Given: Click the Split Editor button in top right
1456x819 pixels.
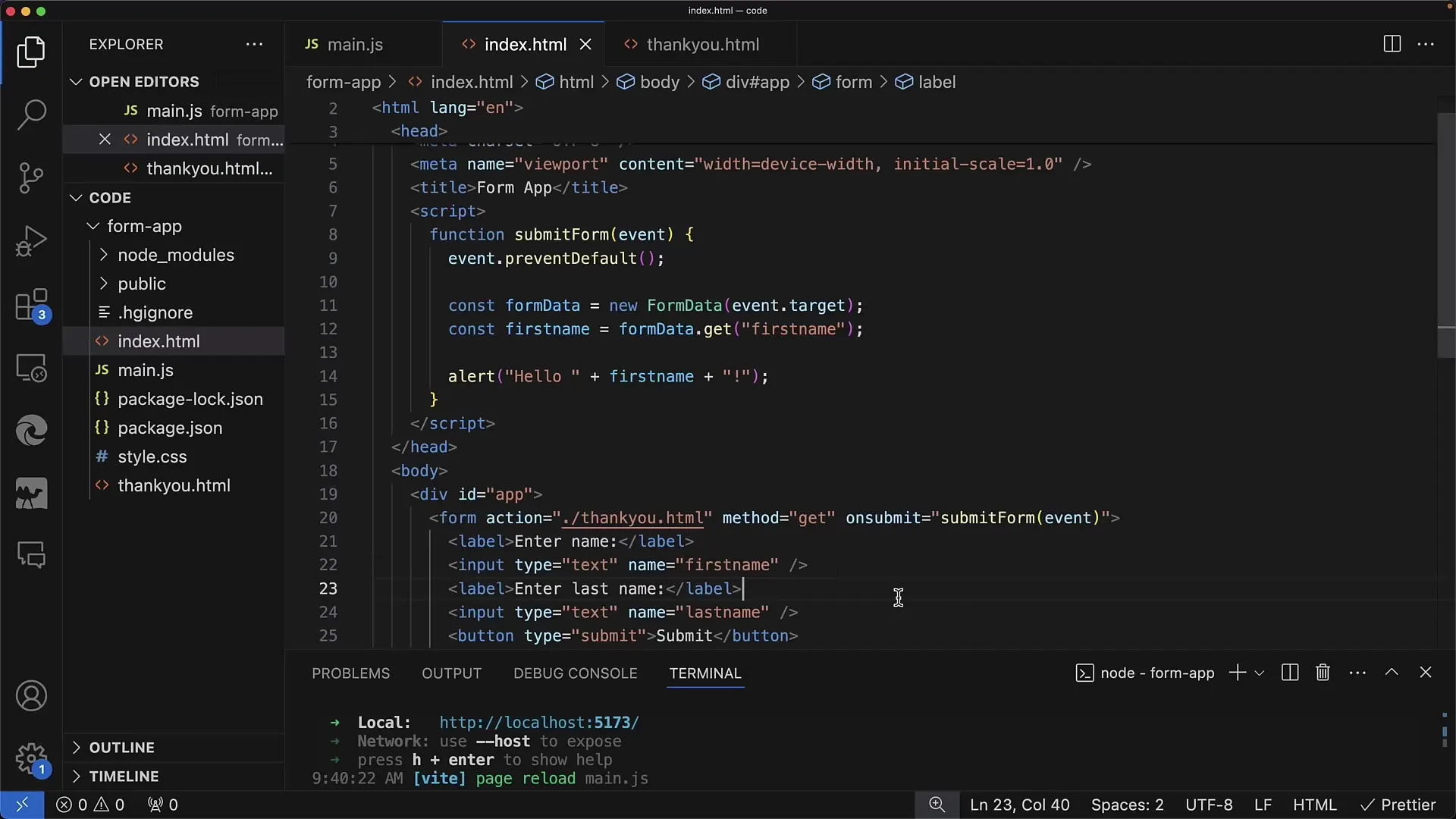Looking at the screenshot, I should coord(1392,44).
